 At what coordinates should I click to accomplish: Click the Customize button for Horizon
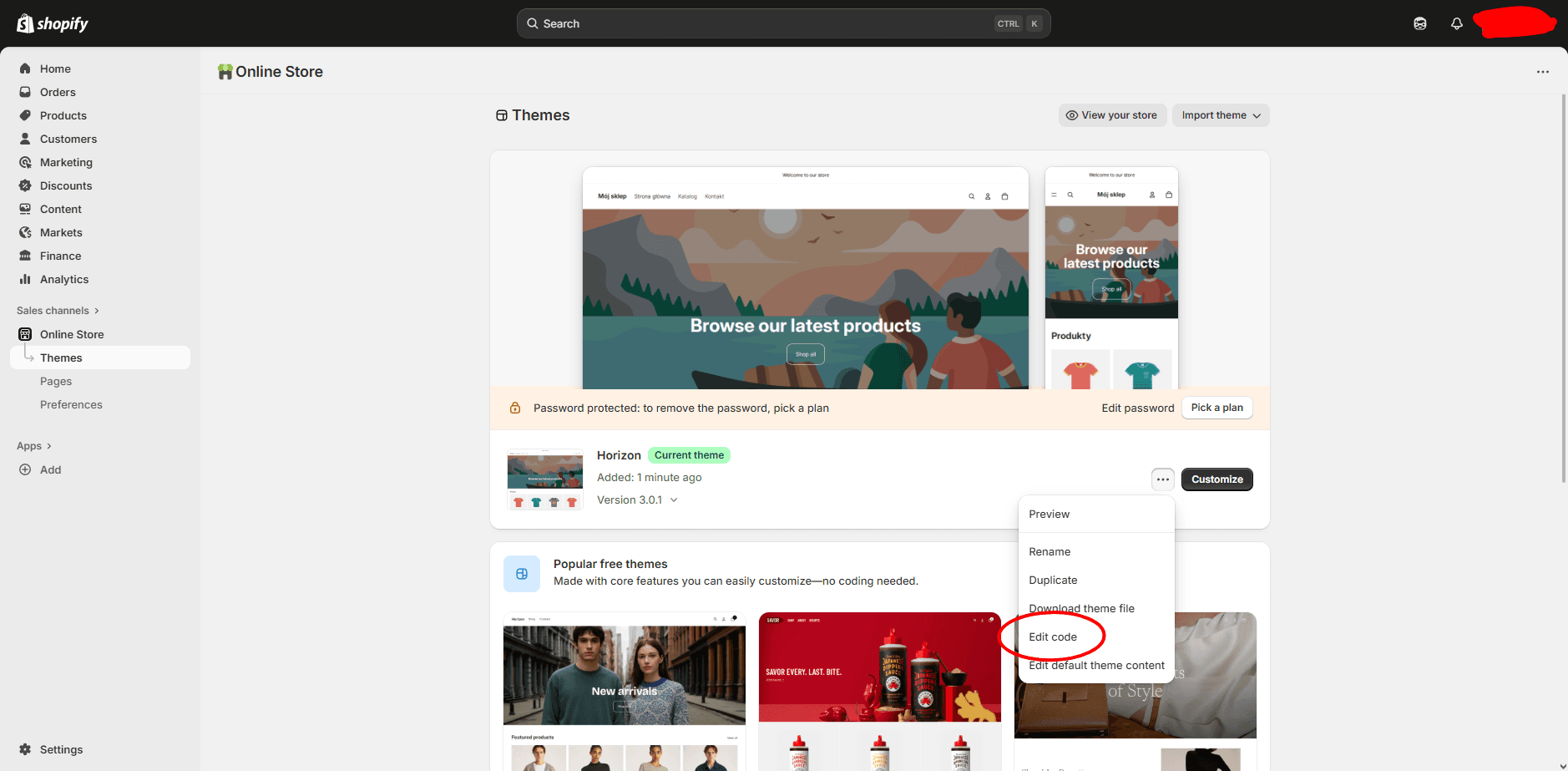tap(1216, 479)
